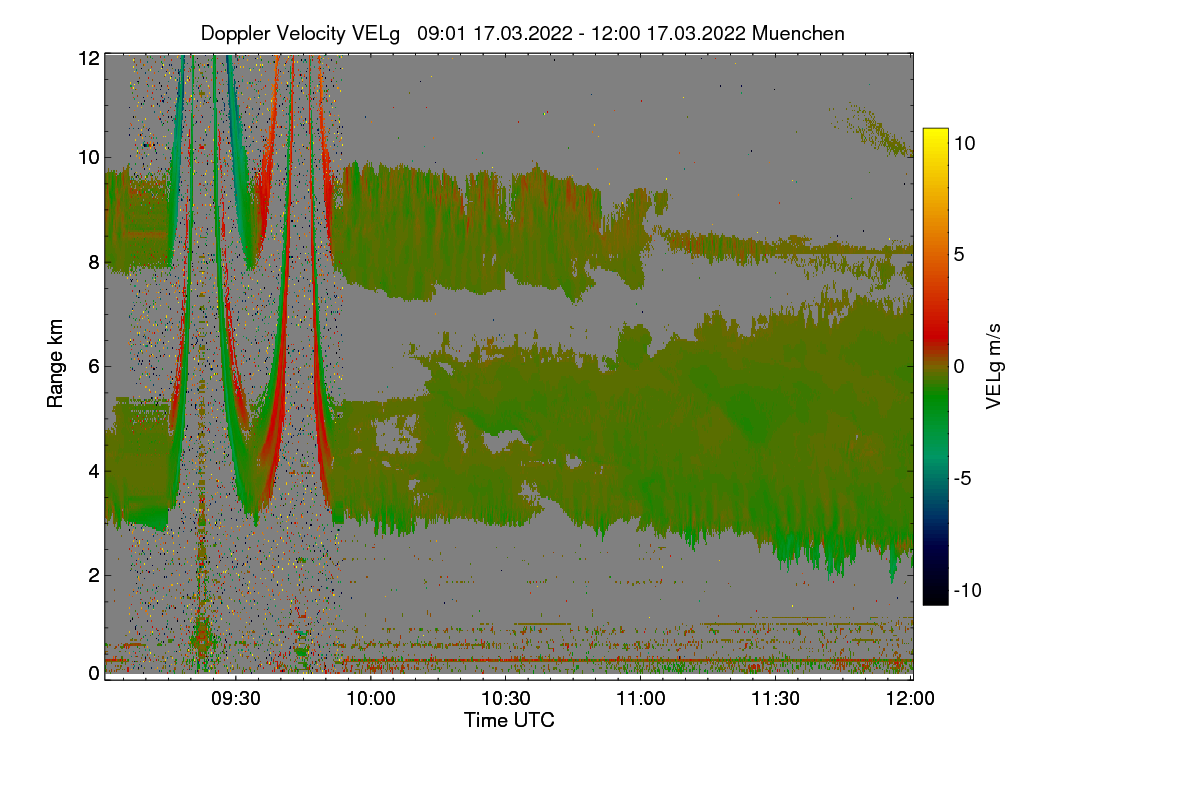Click the range axis label 12

click(x=87, y=58)
